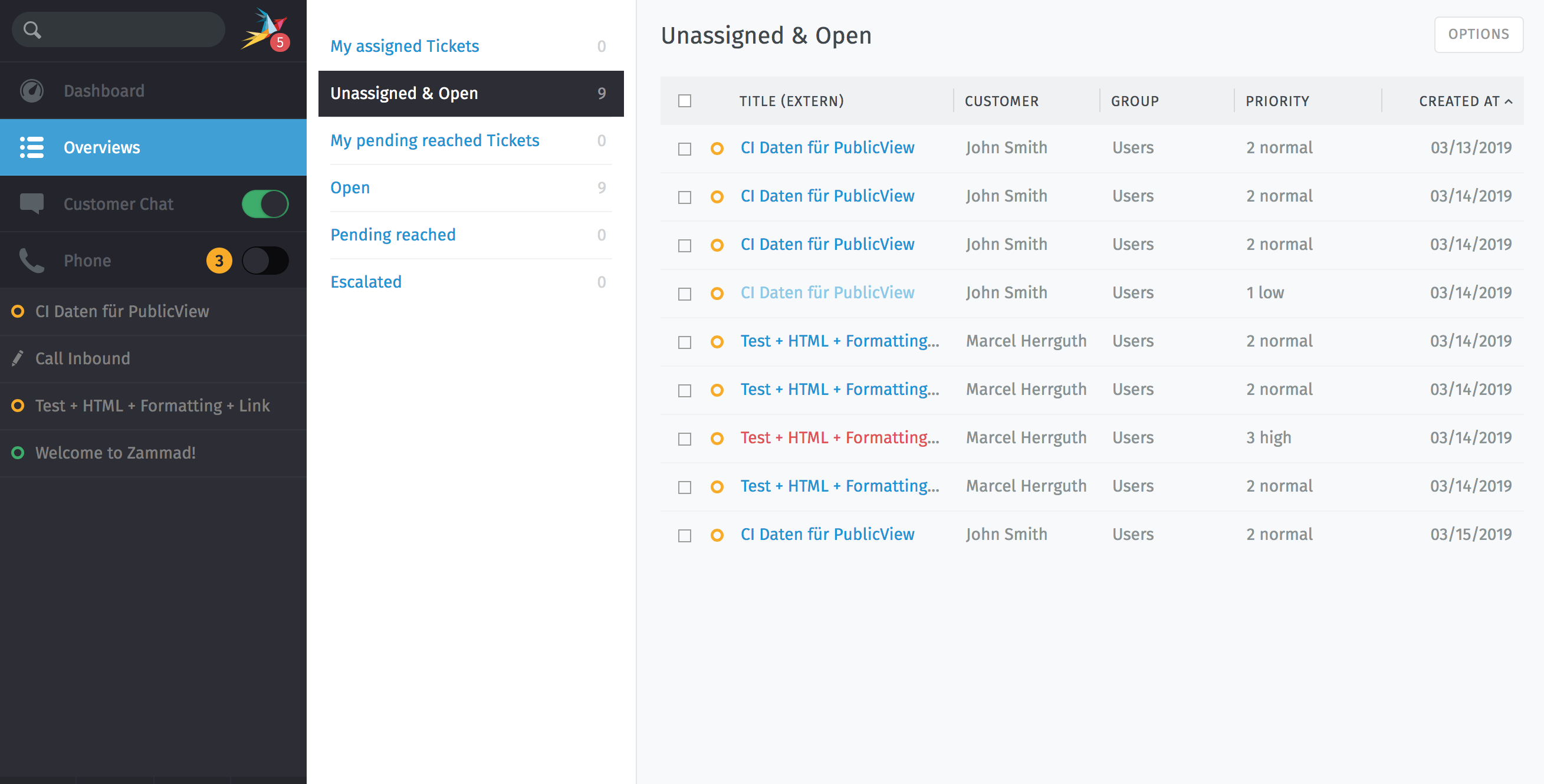Select the Overviews icon in the sidebar
The height and width of the screenshot is (784, 1544).
click(31, 147)
